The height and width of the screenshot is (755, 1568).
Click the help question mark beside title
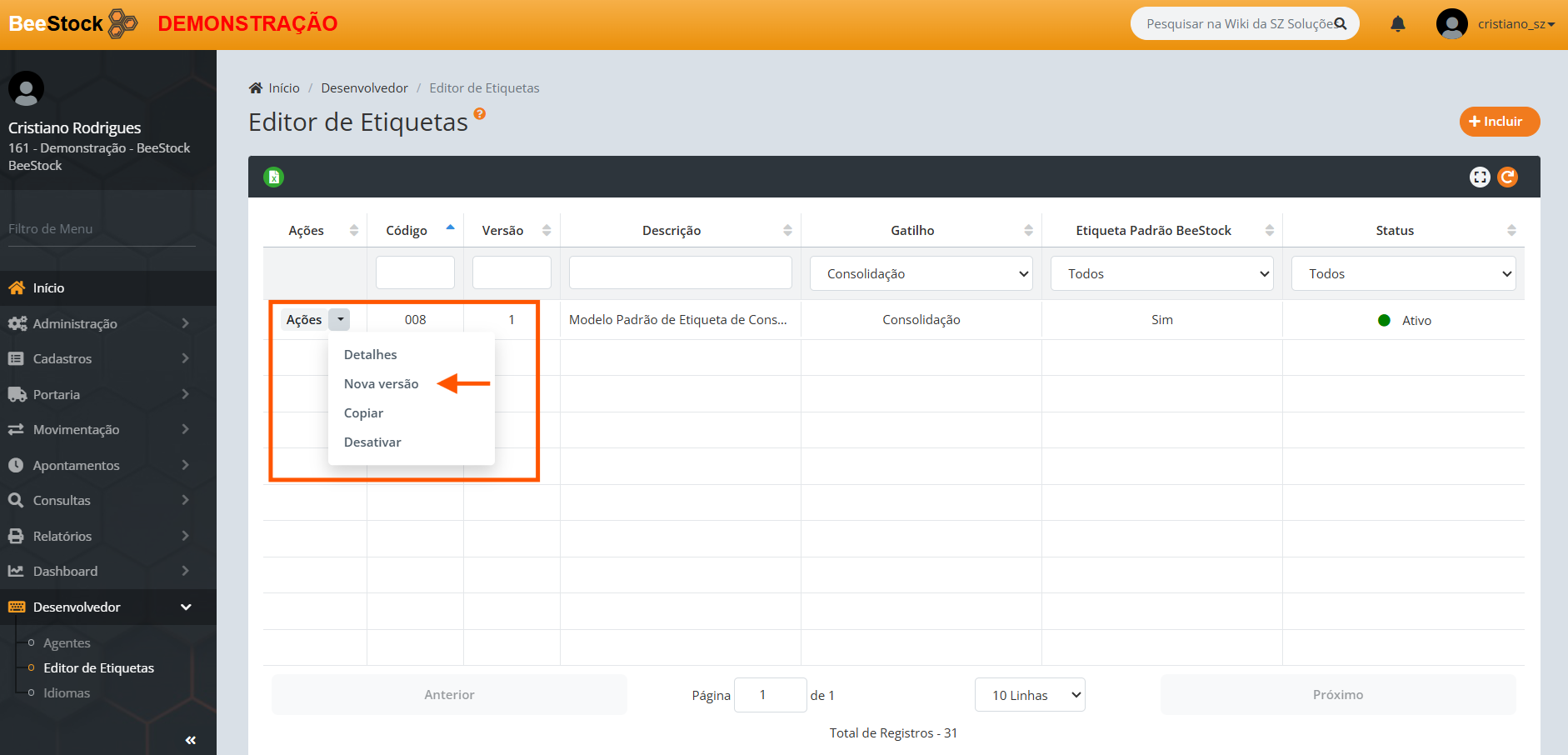tap(479, 114)
